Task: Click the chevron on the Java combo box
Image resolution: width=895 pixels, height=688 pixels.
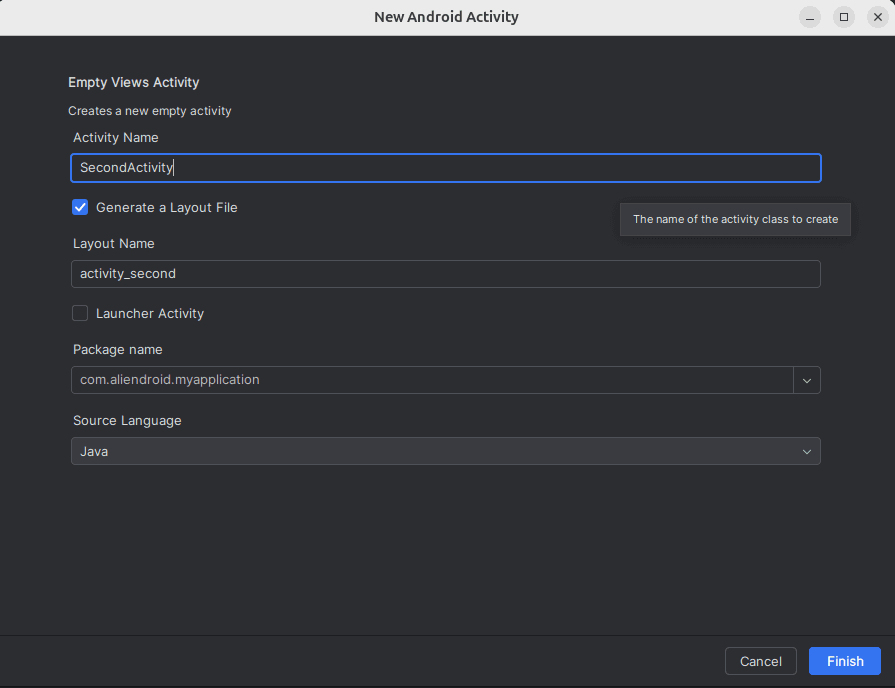Action: point(807,452)
